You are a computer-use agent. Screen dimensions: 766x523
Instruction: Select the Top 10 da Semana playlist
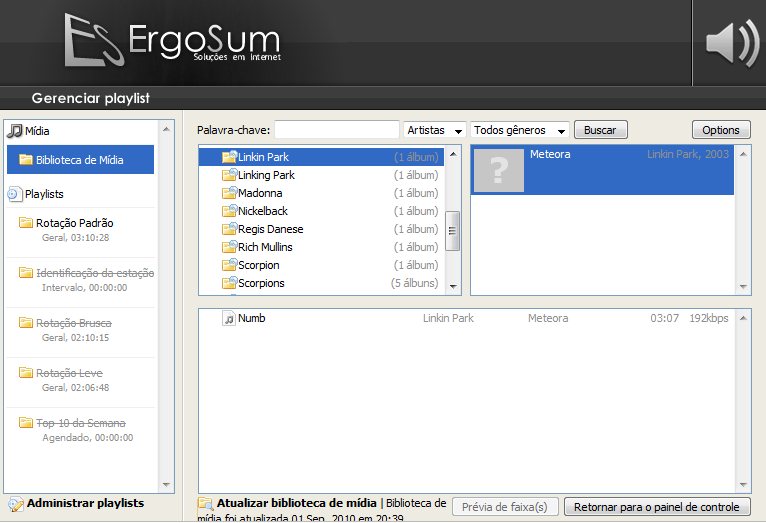pos(80,430)
